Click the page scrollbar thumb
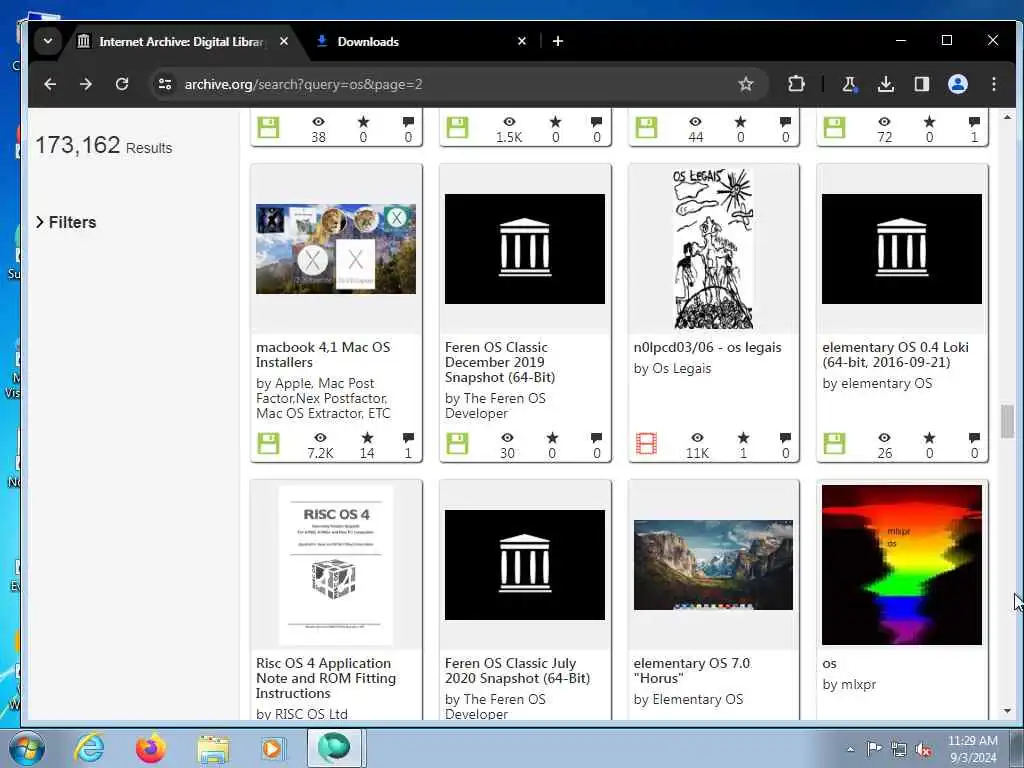The image size is (1024, 768). pos(1007,422)
